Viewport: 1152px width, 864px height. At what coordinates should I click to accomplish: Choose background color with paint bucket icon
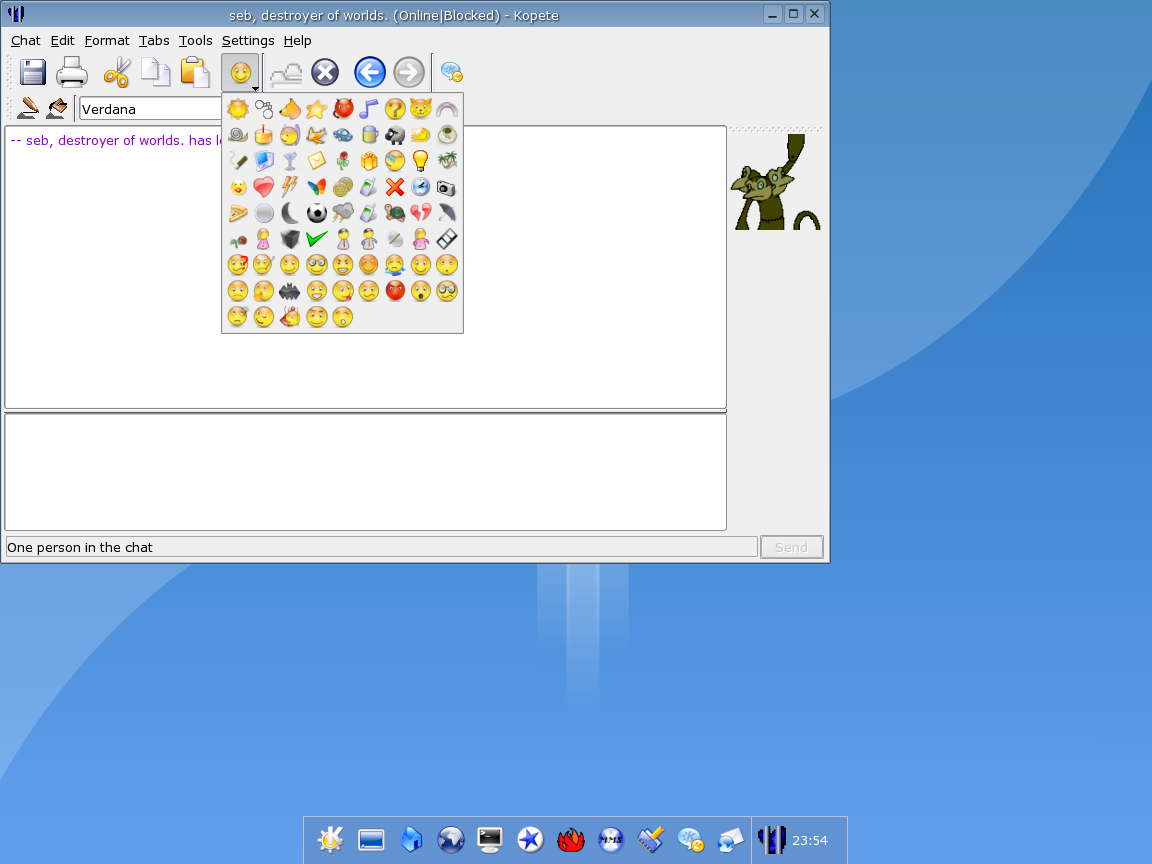pos(57,108)
